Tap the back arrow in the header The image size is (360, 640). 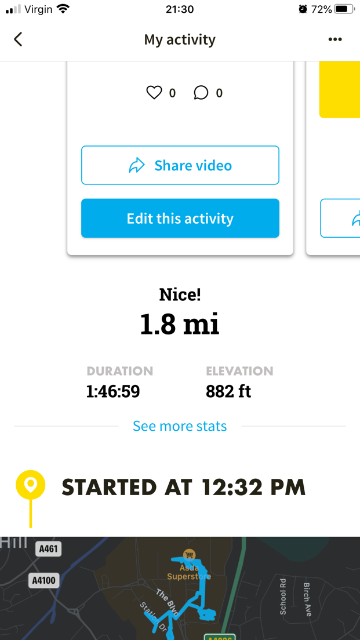(x=18, y=40)
